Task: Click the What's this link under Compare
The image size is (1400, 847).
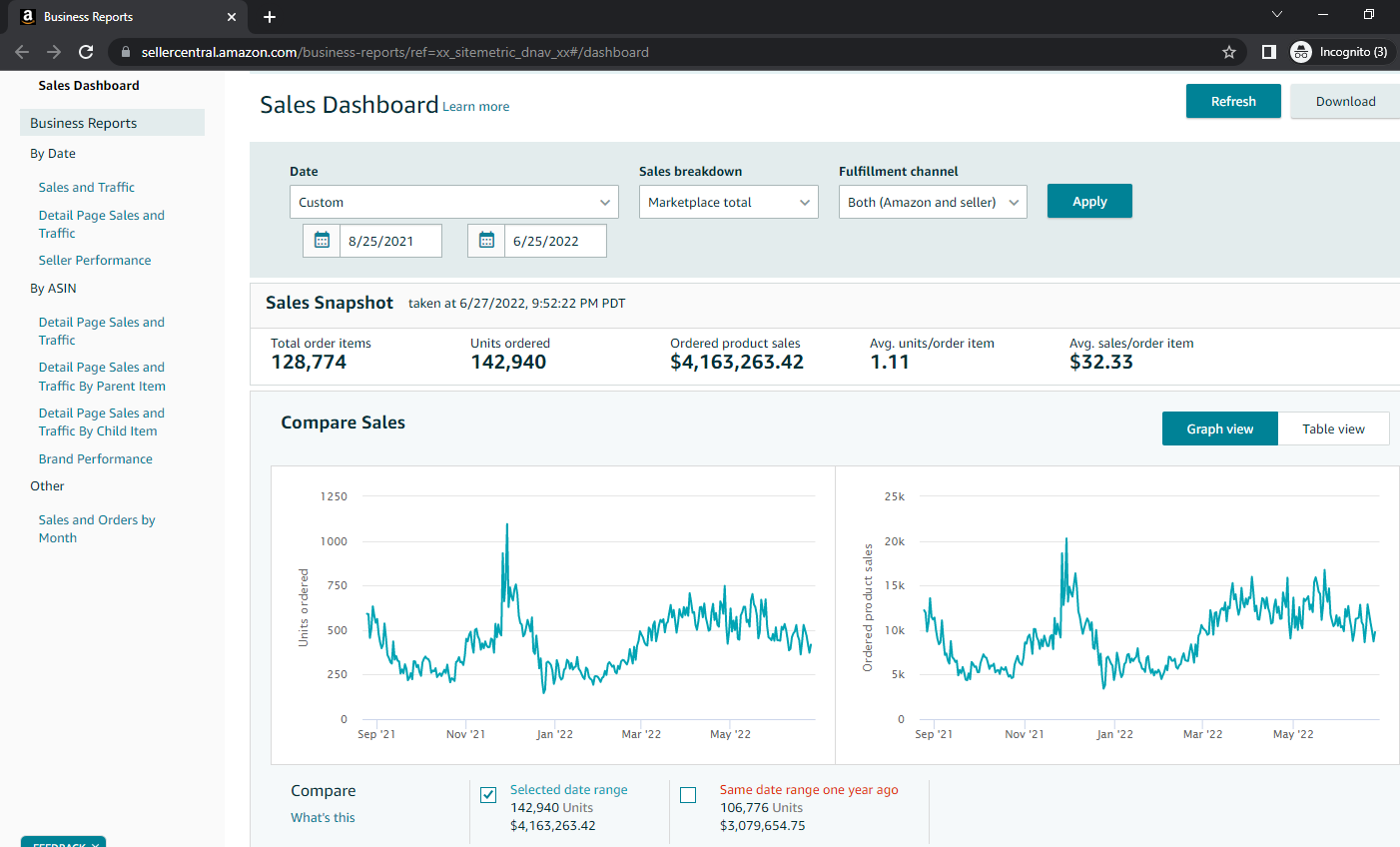Action: 323,818
